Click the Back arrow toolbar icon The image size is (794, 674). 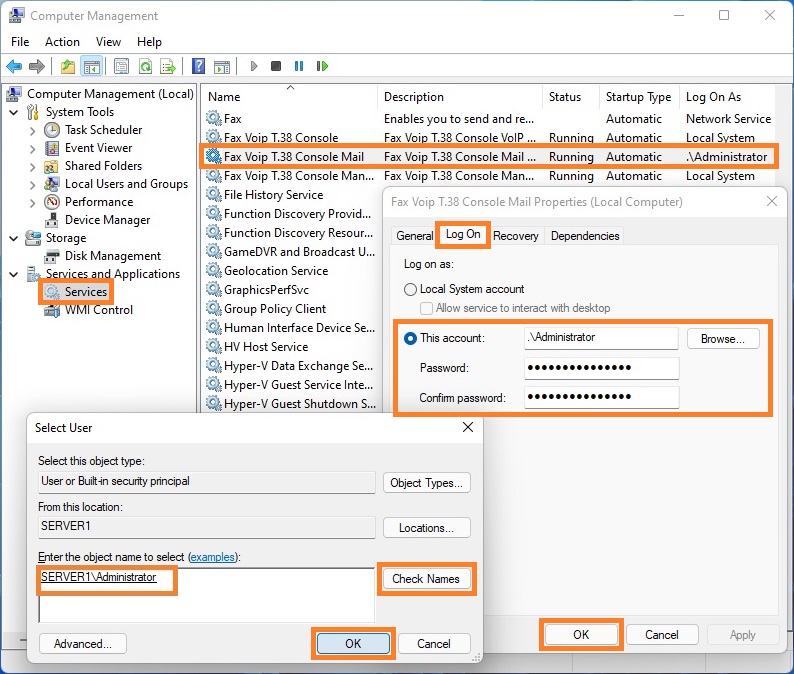(14, 66)
